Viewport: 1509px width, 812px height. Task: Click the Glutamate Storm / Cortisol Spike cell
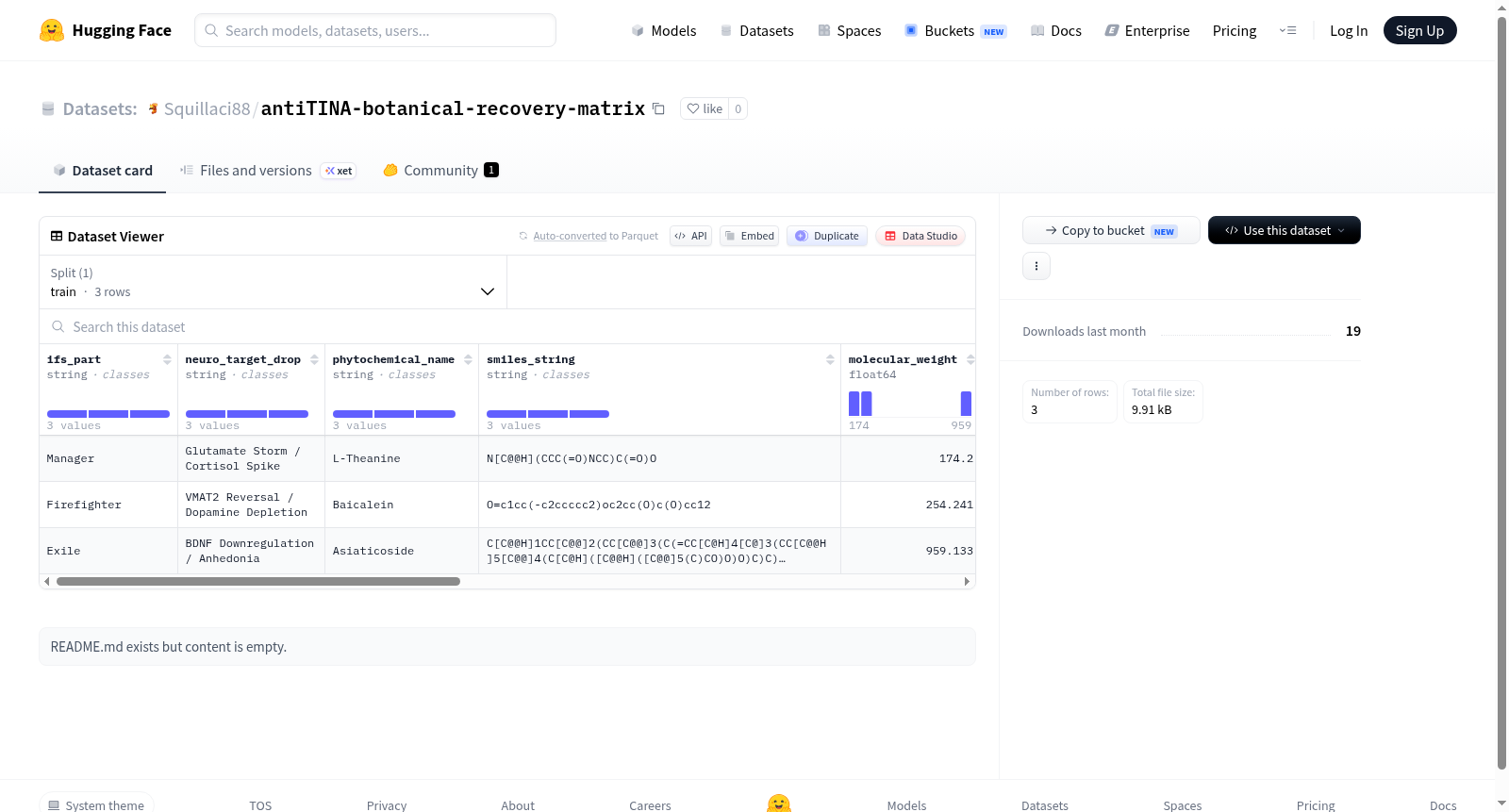[x=251, y=458]
